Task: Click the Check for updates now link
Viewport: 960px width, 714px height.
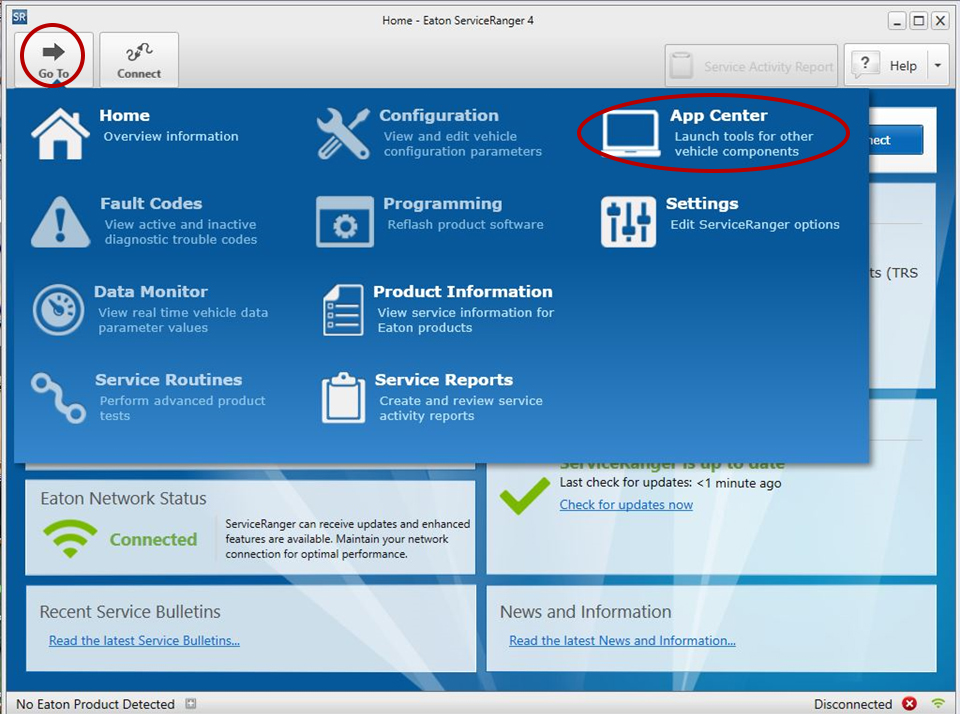Action: tap(626, 505)
